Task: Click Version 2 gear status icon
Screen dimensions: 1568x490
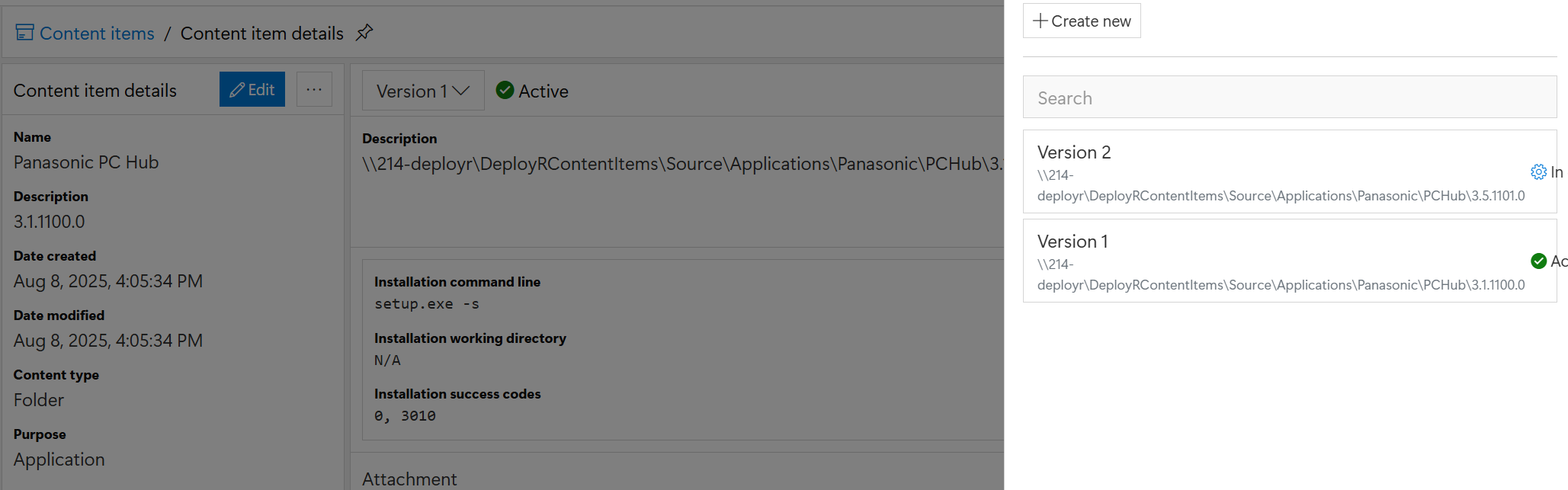Action: click(x=1538, y=172)
